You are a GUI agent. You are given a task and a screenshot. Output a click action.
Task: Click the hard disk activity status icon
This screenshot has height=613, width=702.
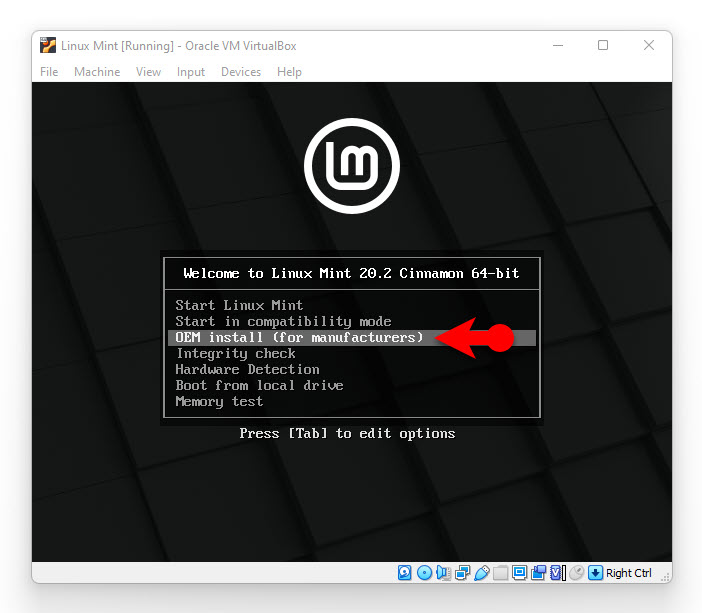tap(404, 573)
